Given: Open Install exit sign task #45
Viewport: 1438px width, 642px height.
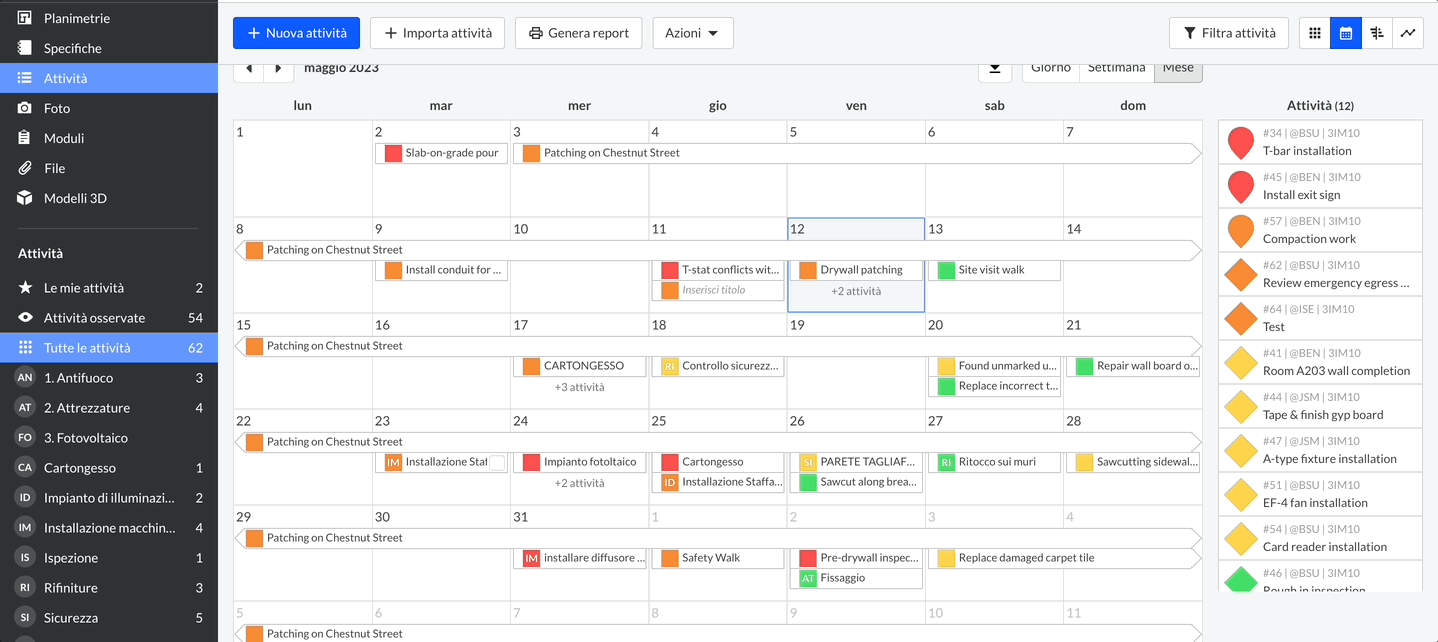Looking at the screenshot, I should (1320, 186).
